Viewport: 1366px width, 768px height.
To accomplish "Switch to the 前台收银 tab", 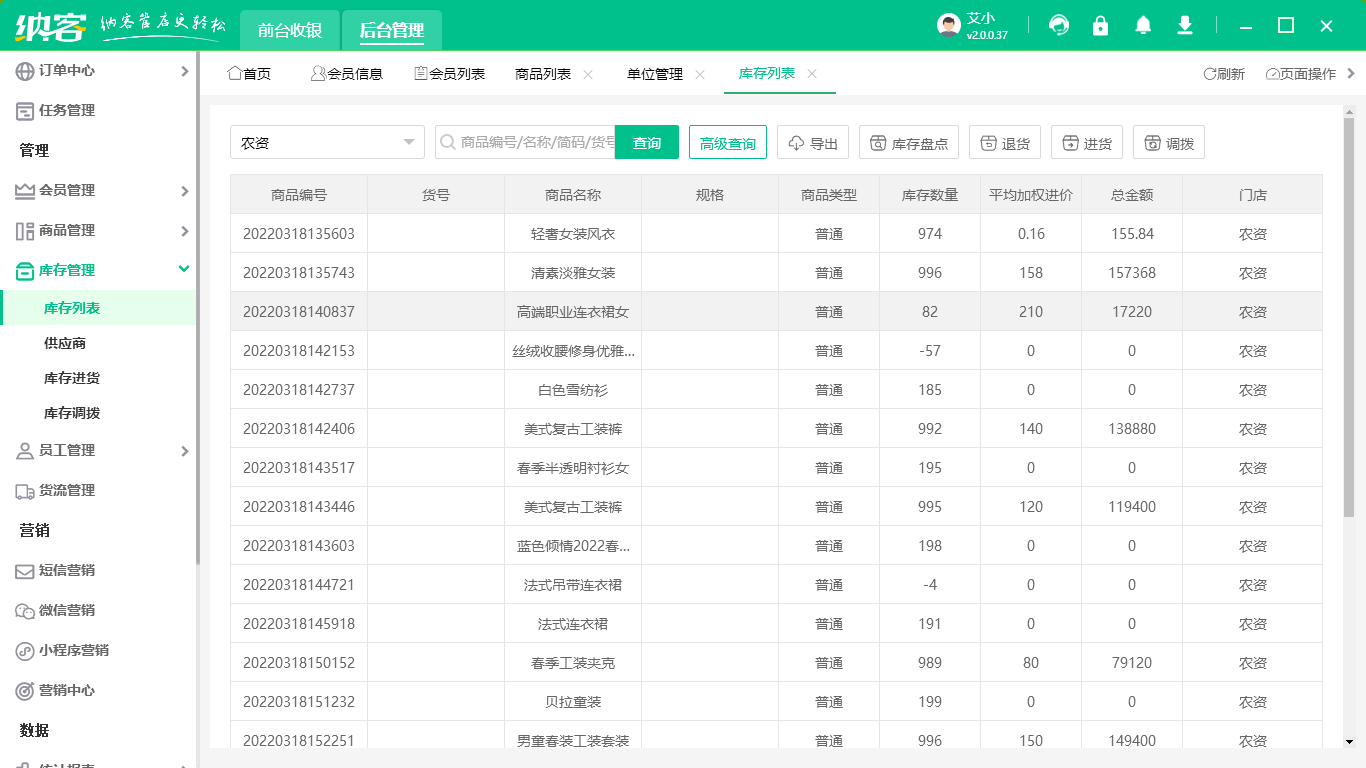I will [x=290, y=30].
